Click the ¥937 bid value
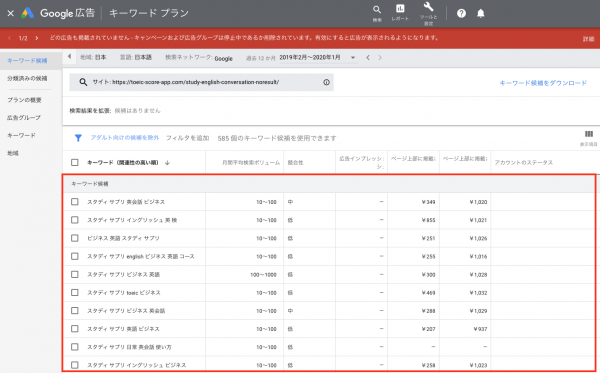The height and width of the screenshot is (373, 600). 480,329
